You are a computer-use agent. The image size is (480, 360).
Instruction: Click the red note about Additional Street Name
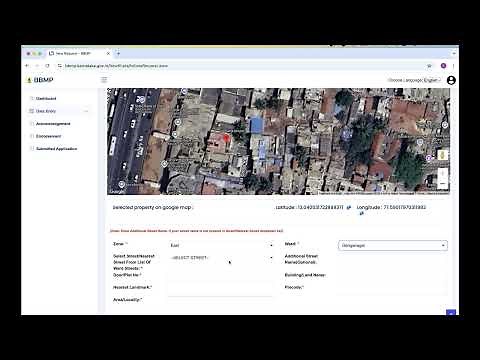click(x=197, y=231)
